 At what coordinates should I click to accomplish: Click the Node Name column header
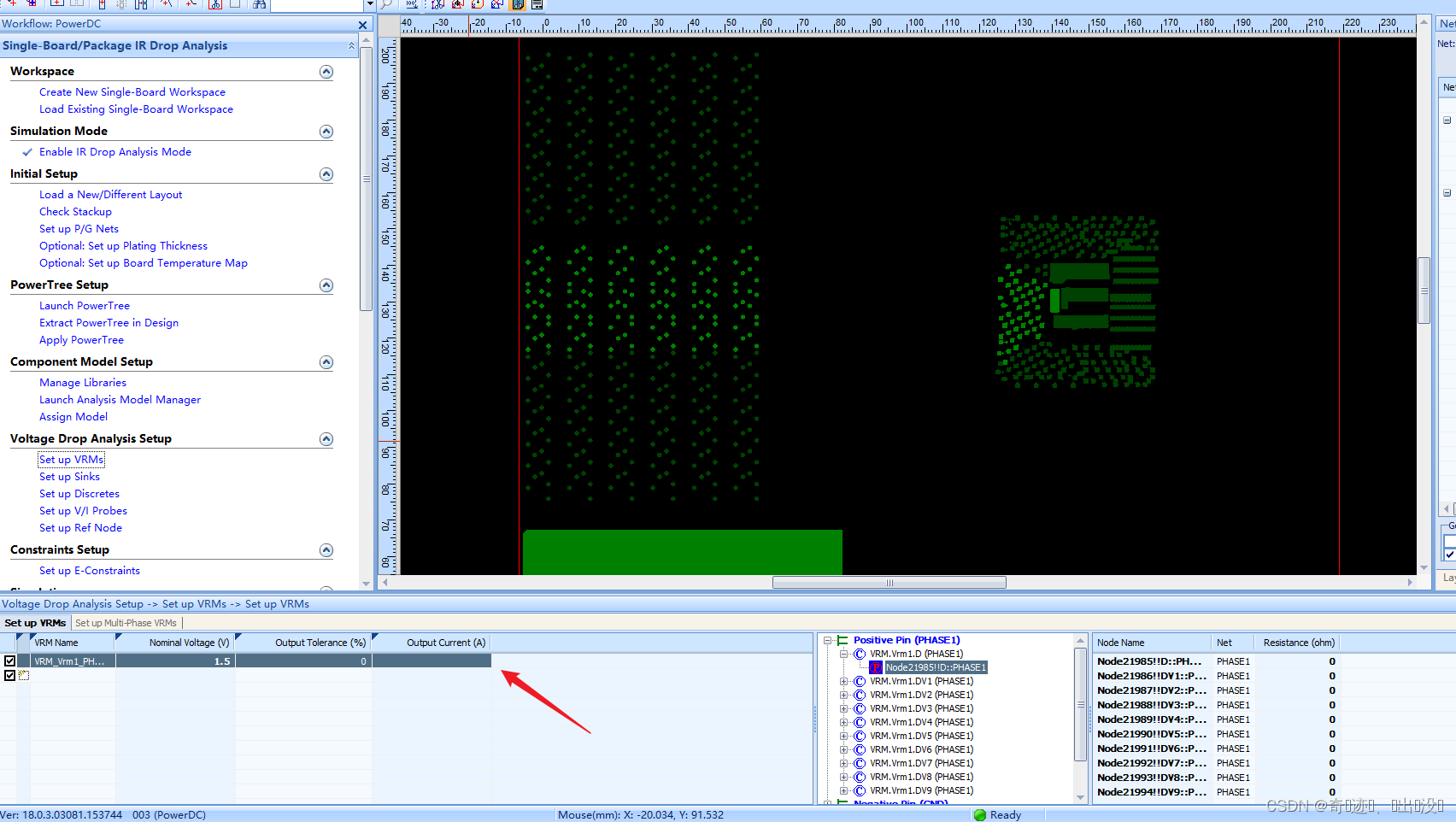coord(1152,643)
